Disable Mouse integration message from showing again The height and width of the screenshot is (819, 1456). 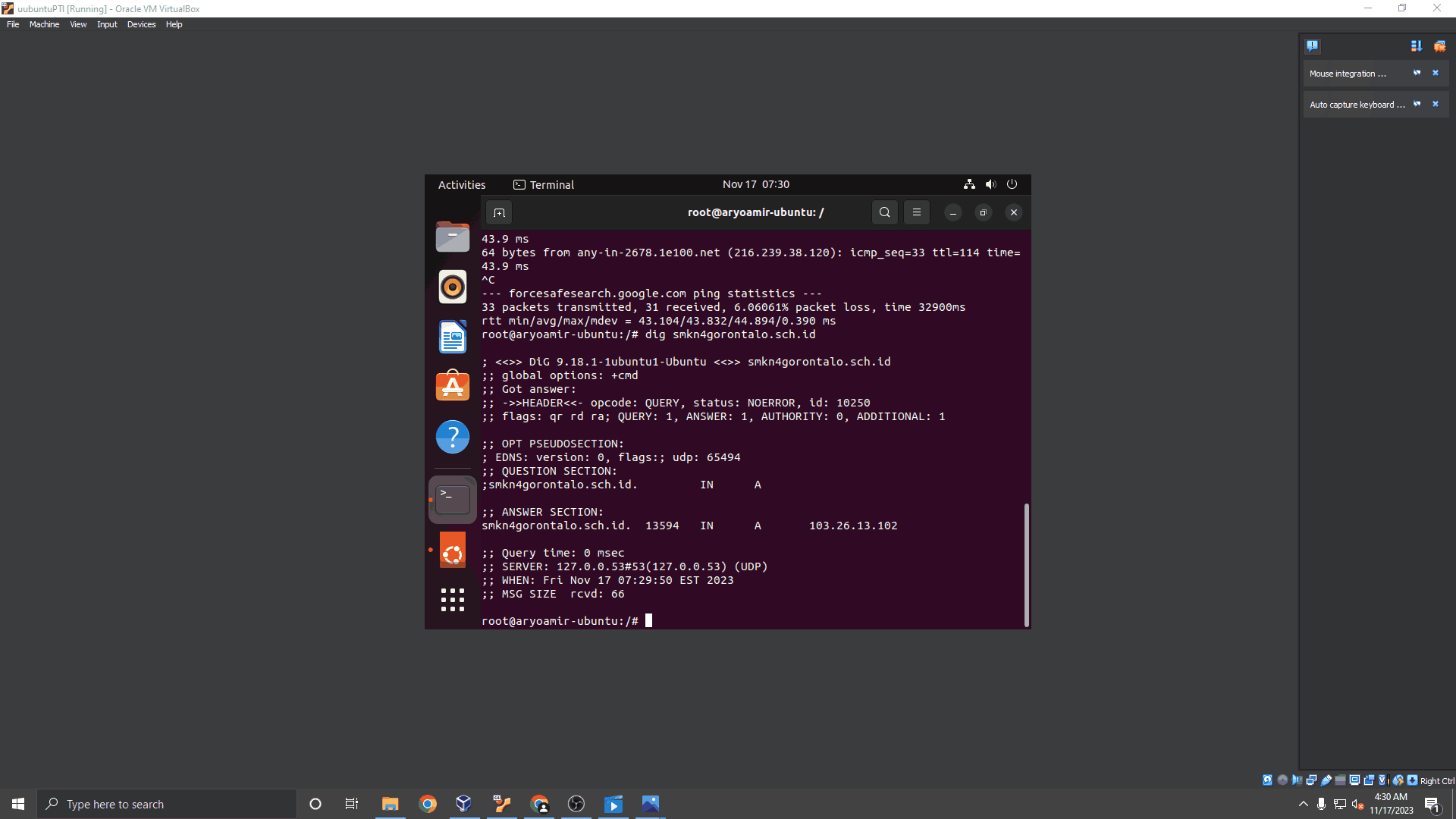(1417, 73)
